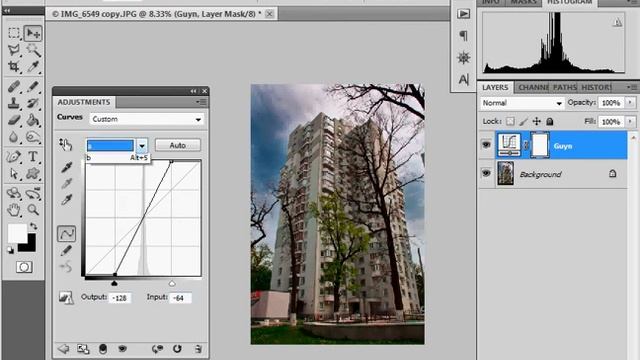Toggle lock position

coord(537,121)
